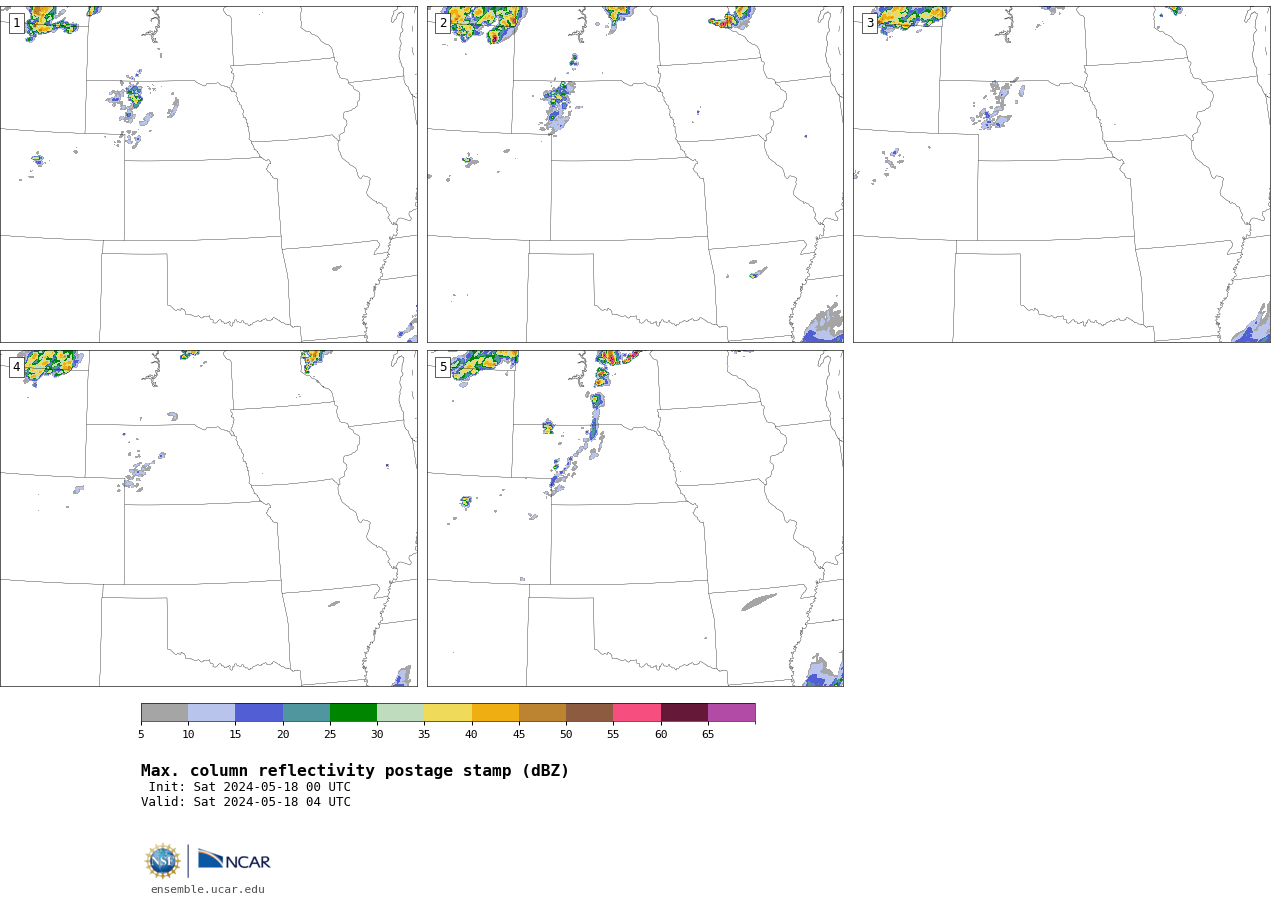Click the colorbar tick label 30
The width and height of the screenshot is (1280, 901).
[x=377, y=735]
